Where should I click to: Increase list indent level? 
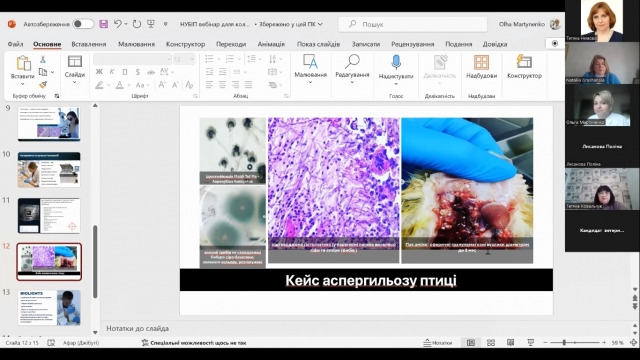[x=222, y=72]
